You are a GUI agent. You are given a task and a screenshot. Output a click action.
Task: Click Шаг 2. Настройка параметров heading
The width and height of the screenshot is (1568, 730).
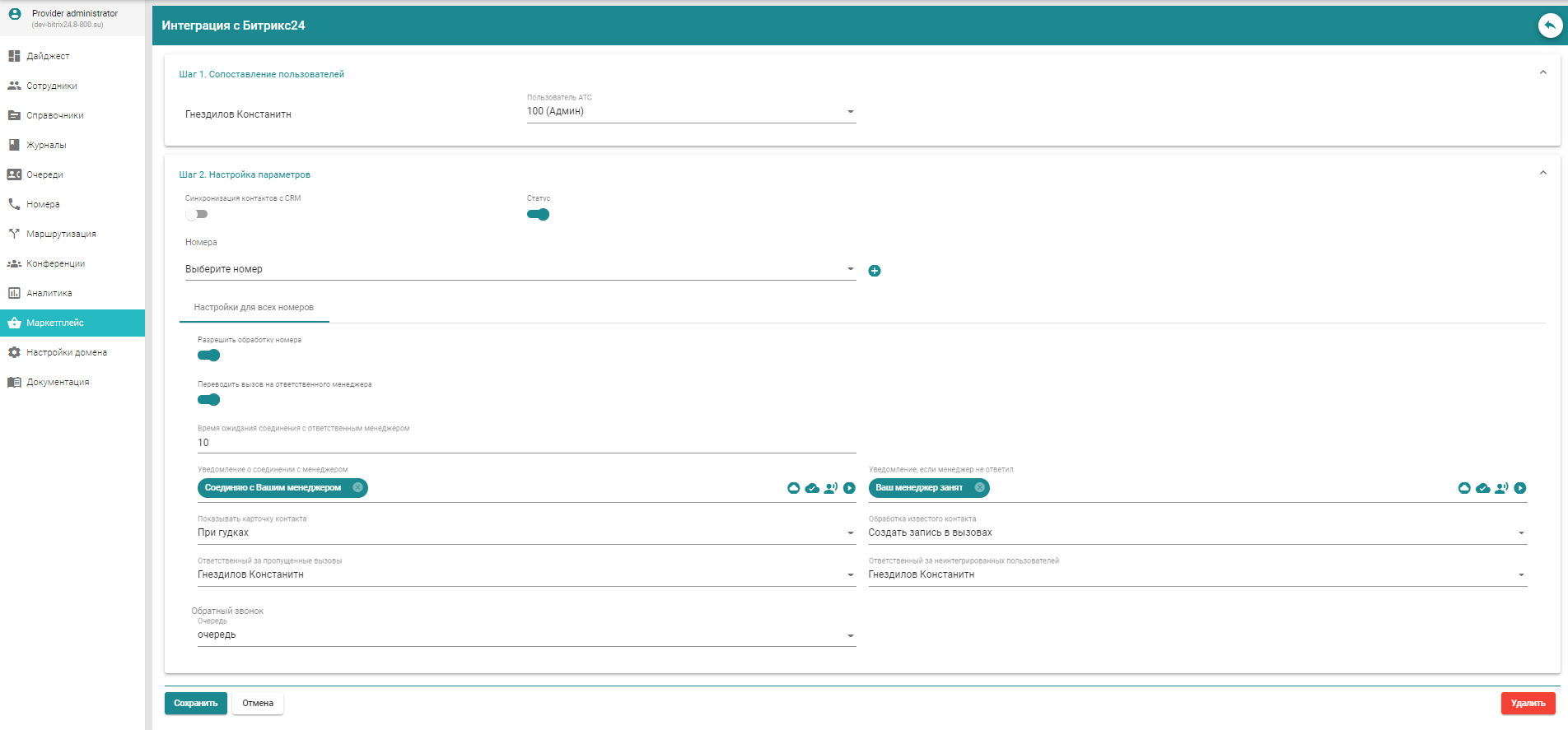click(245, 174)
